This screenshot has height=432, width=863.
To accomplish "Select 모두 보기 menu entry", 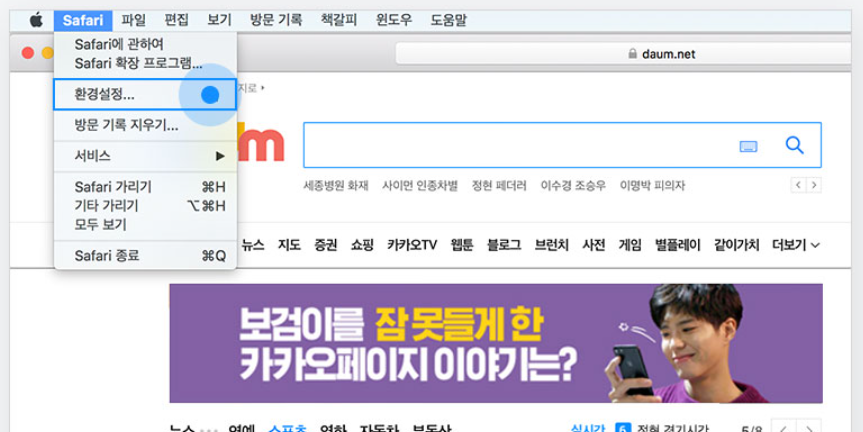I will 145,225.
